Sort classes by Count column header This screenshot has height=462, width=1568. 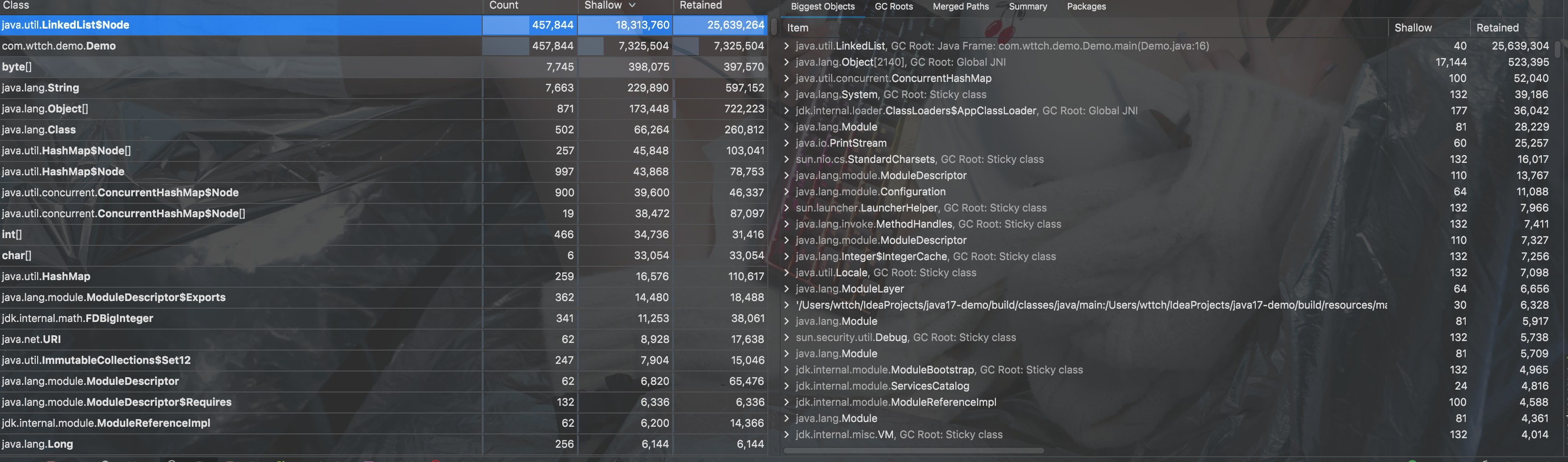504,6
